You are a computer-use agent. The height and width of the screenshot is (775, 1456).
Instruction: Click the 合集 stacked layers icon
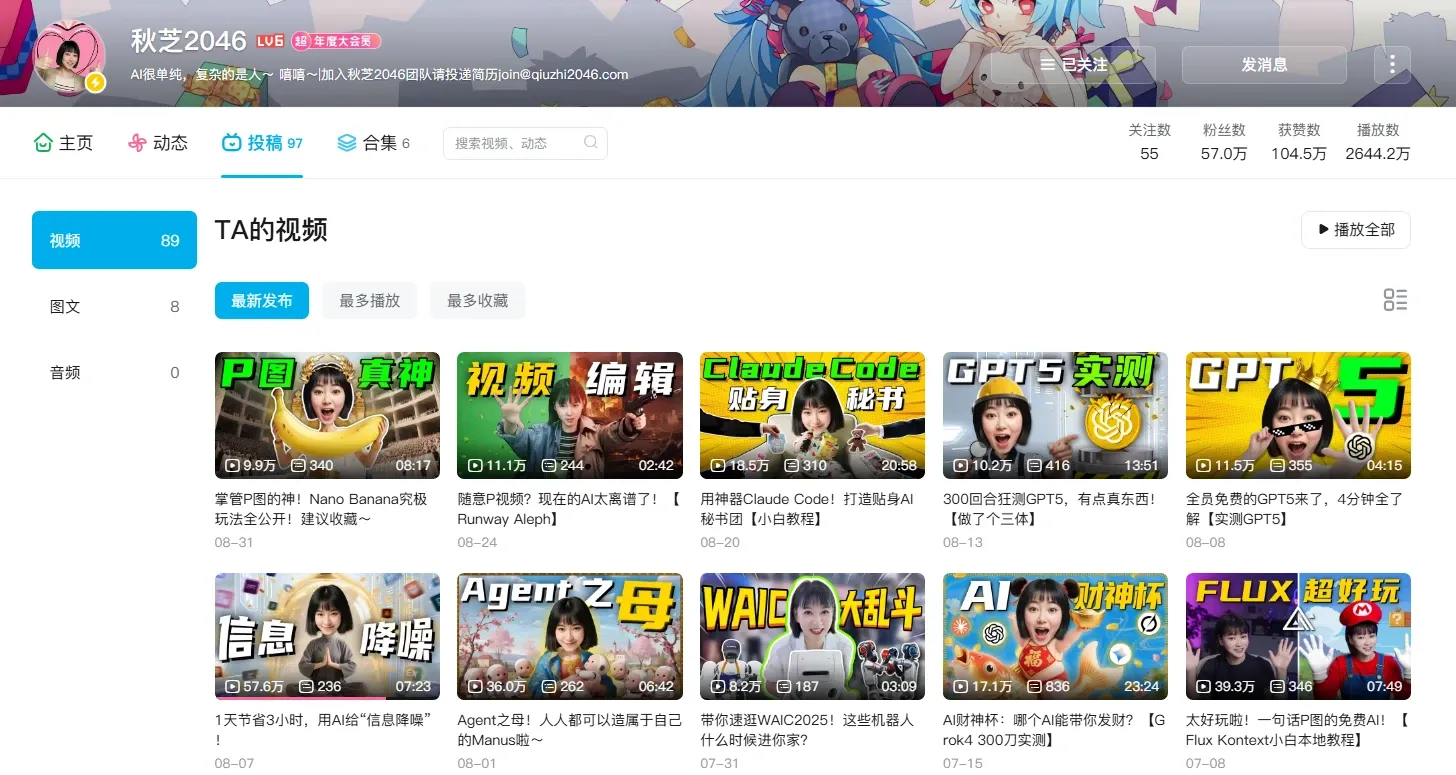(346, 143)
